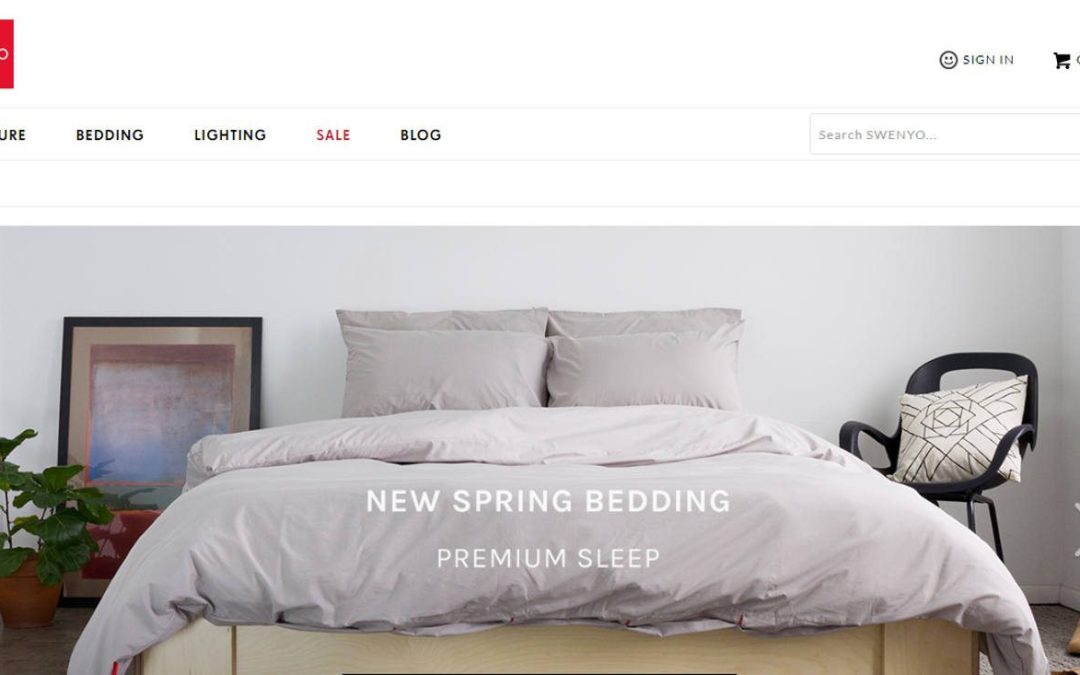Screen dimensions: 1080x675
Task: Click the smiley face account icon
Action: click(x=948, y=60)
